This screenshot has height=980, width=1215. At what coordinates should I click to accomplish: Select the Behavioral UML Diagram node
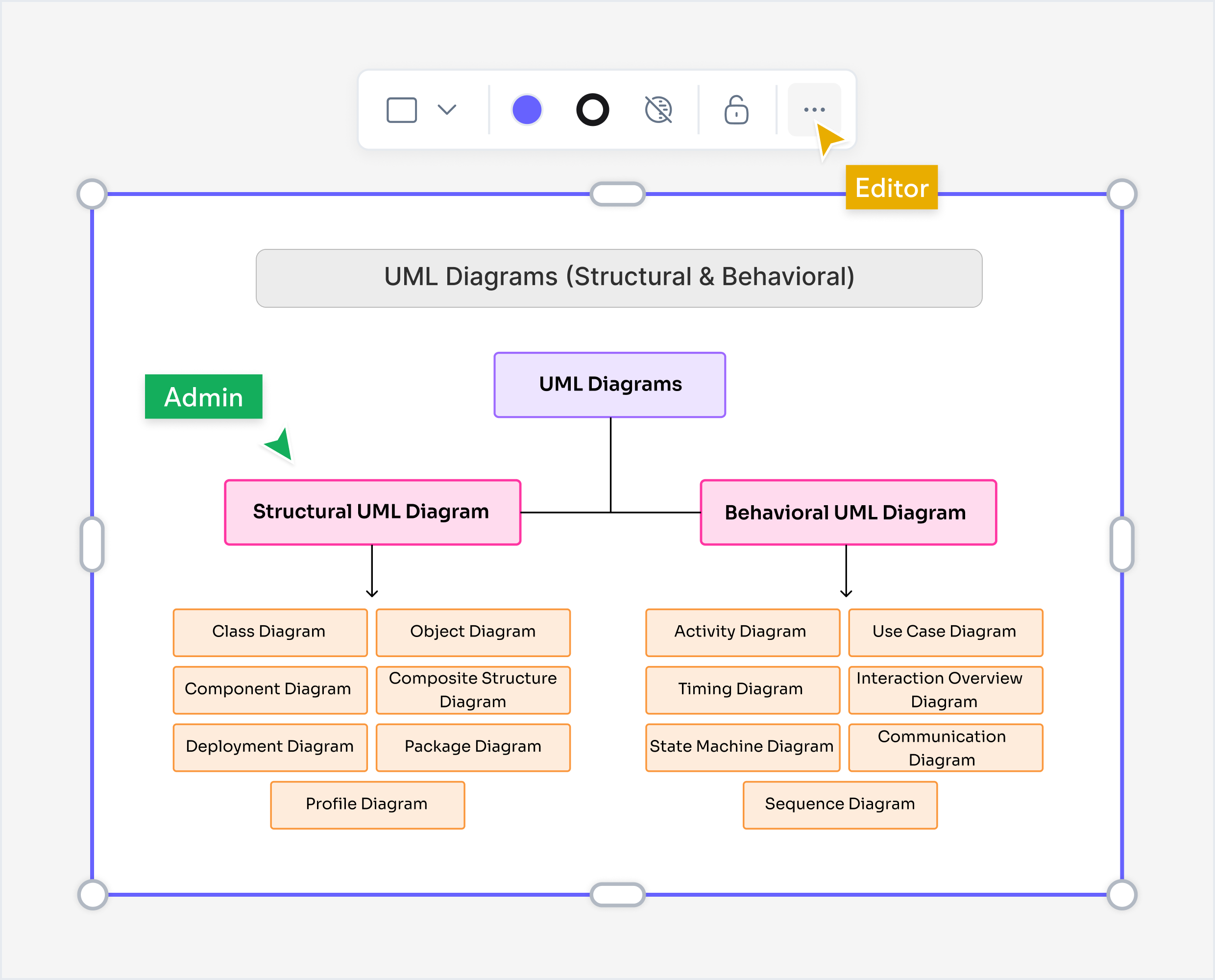[x=849, y=512]
